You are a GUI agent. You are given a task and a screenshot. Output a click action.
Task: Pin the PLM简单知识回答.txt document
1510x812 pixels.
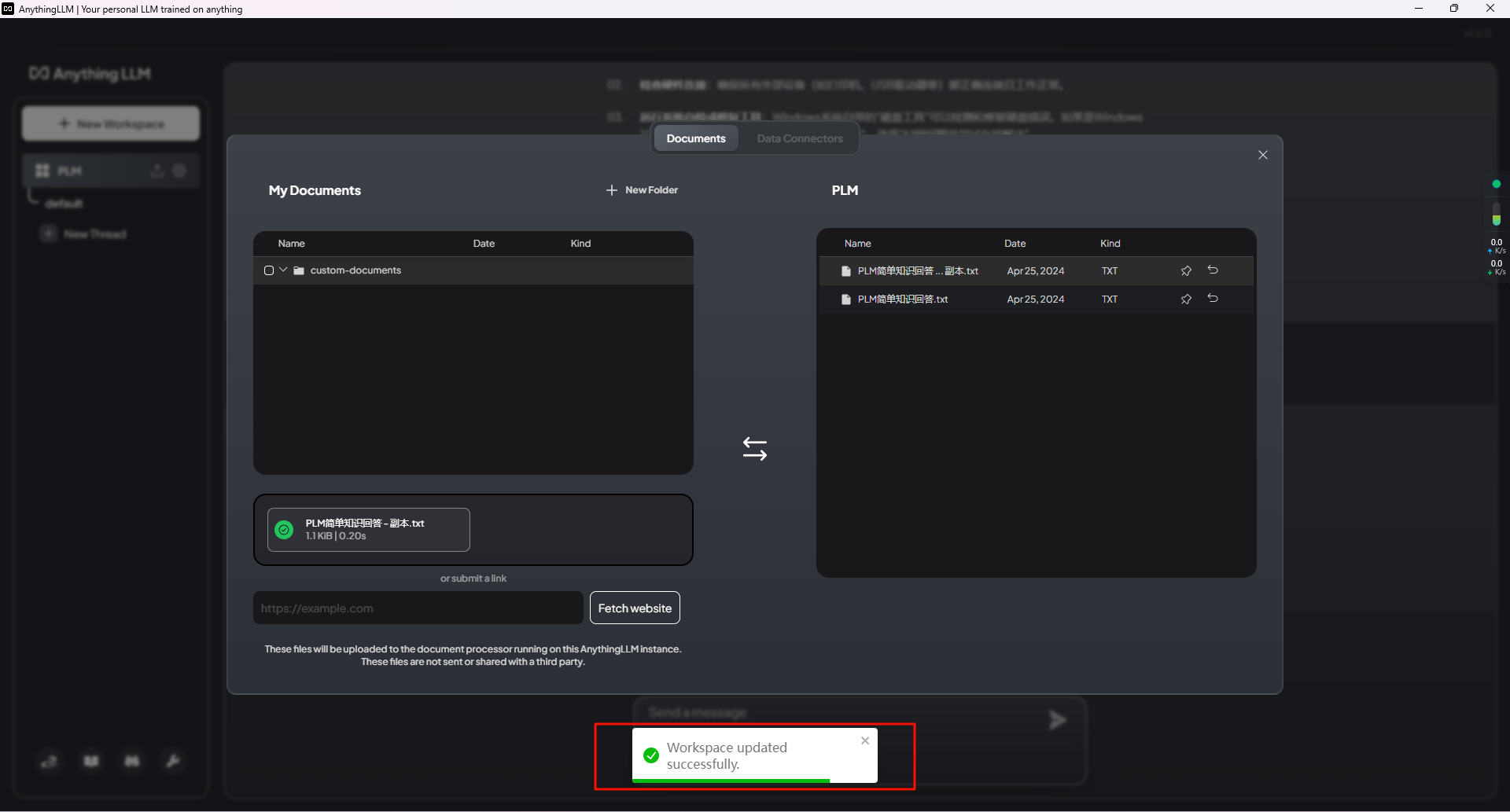coord(1186,299)
